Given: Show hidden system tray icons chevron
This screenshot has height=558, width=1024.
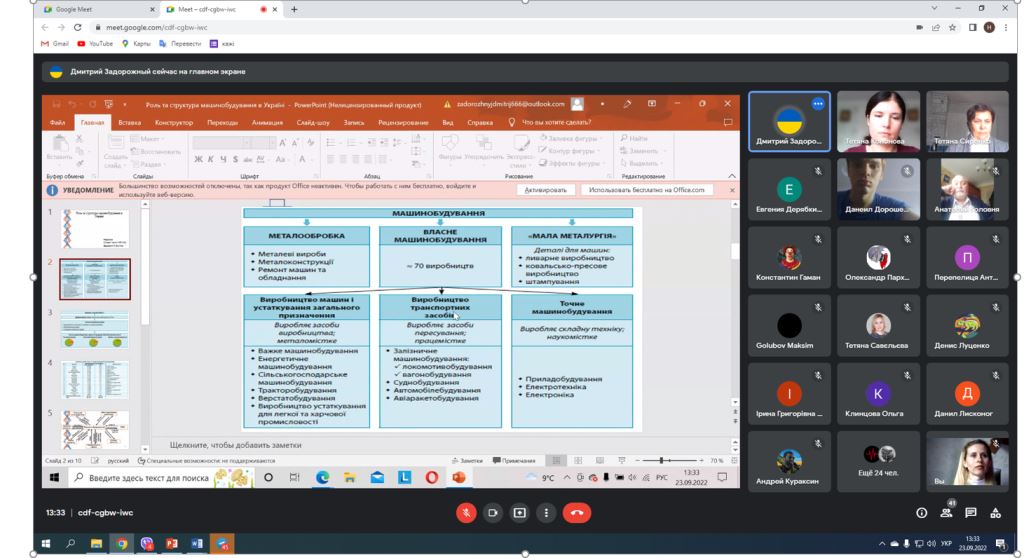Looking at the screenshot, I should [x=882, y=544].
